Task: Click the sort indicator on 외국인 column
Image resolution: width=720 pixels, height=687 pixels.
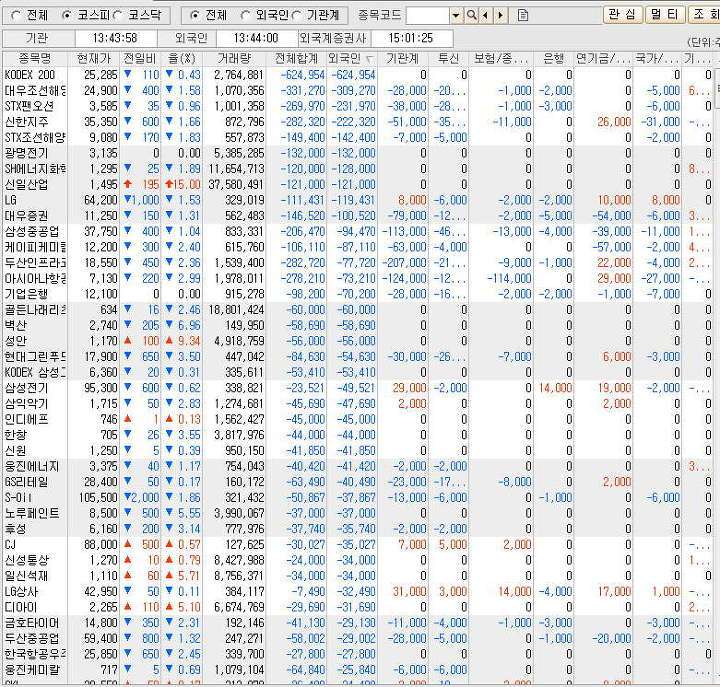Action: [x=370, y=59]
